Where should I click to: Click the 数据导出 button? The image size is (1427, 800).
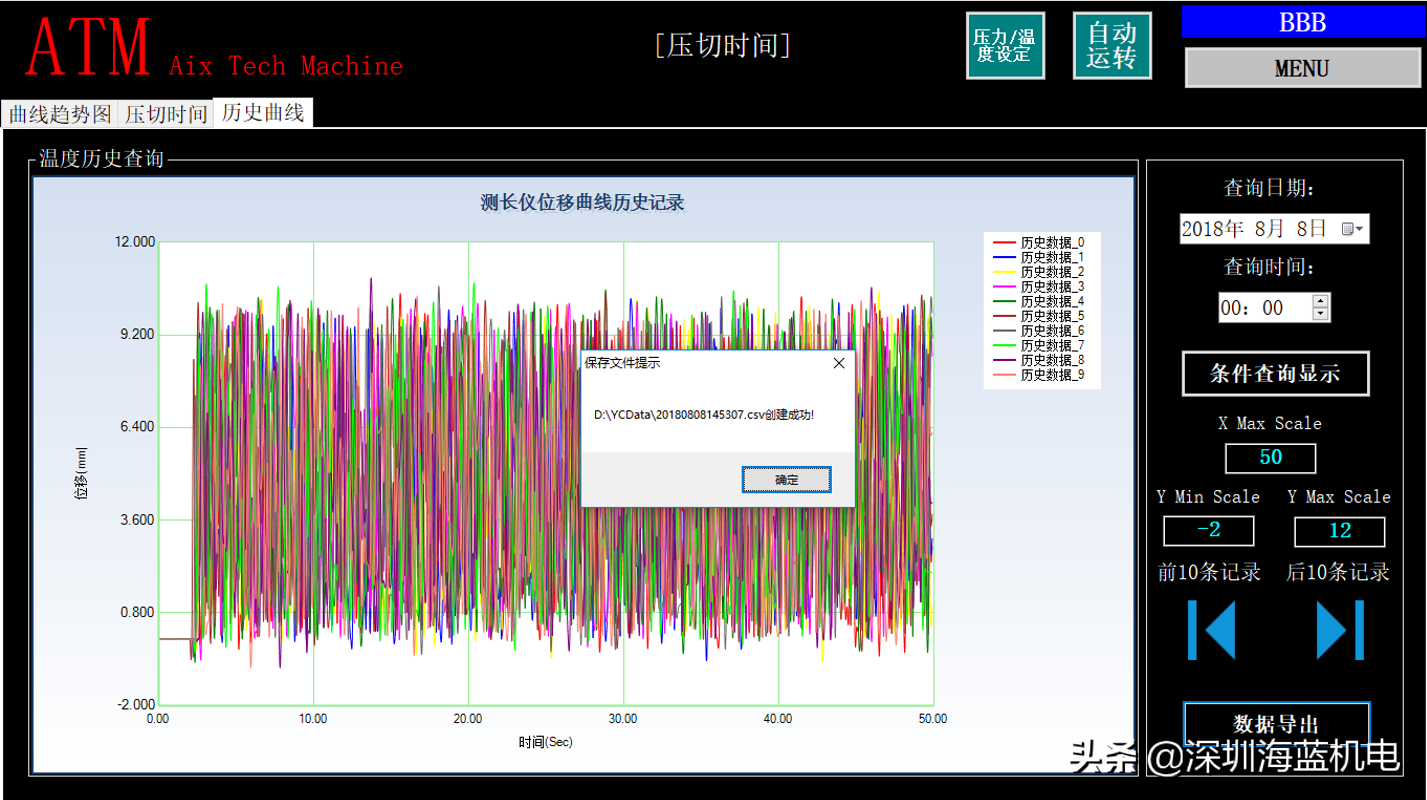[1276, 724]
